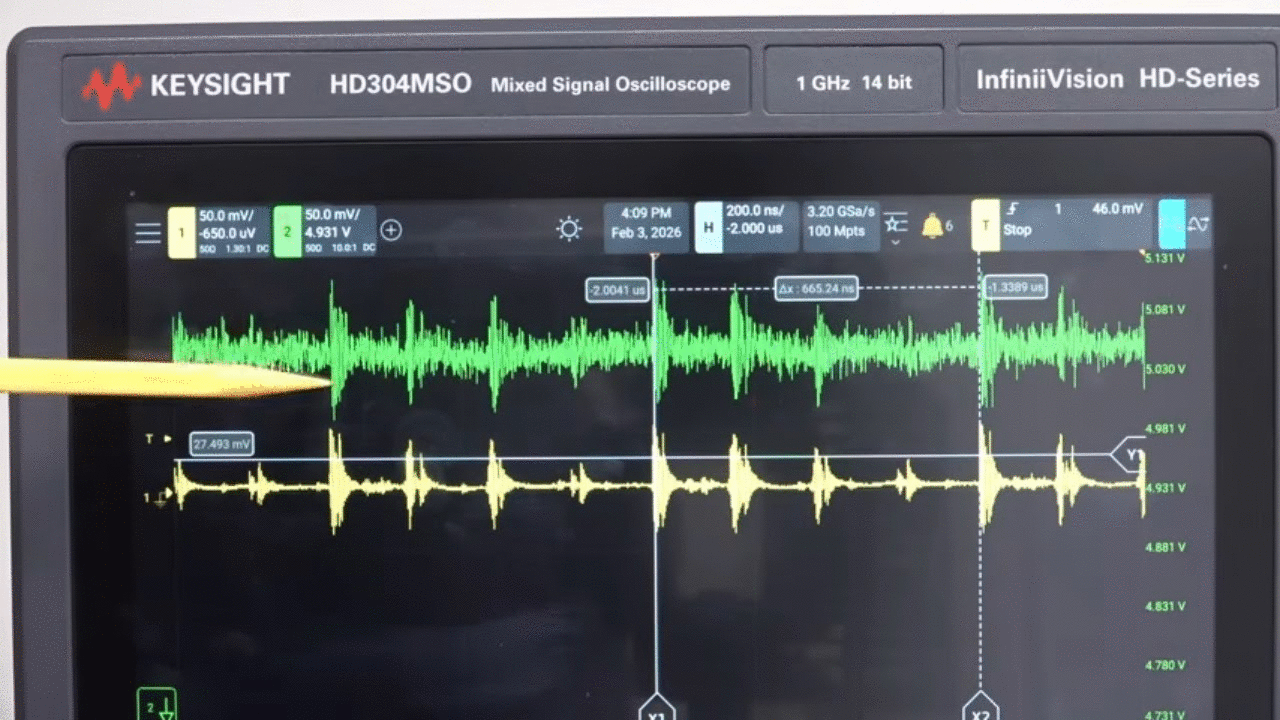The width and height of the screenshot is (1280, 720).
Task: Select the X1 cursor handle at bottom
Action: coord(657,707)
